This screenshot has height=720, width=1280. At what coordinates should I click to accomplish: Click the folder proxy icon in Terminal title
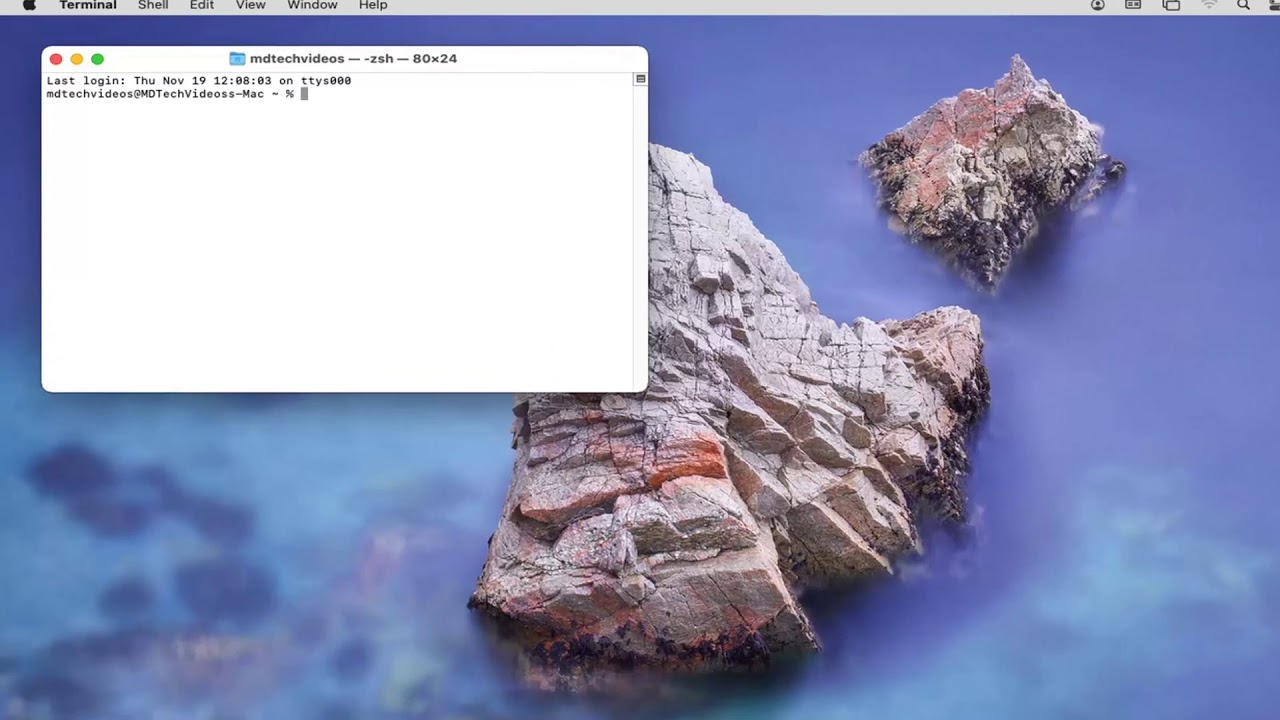[x=237, y=59]
